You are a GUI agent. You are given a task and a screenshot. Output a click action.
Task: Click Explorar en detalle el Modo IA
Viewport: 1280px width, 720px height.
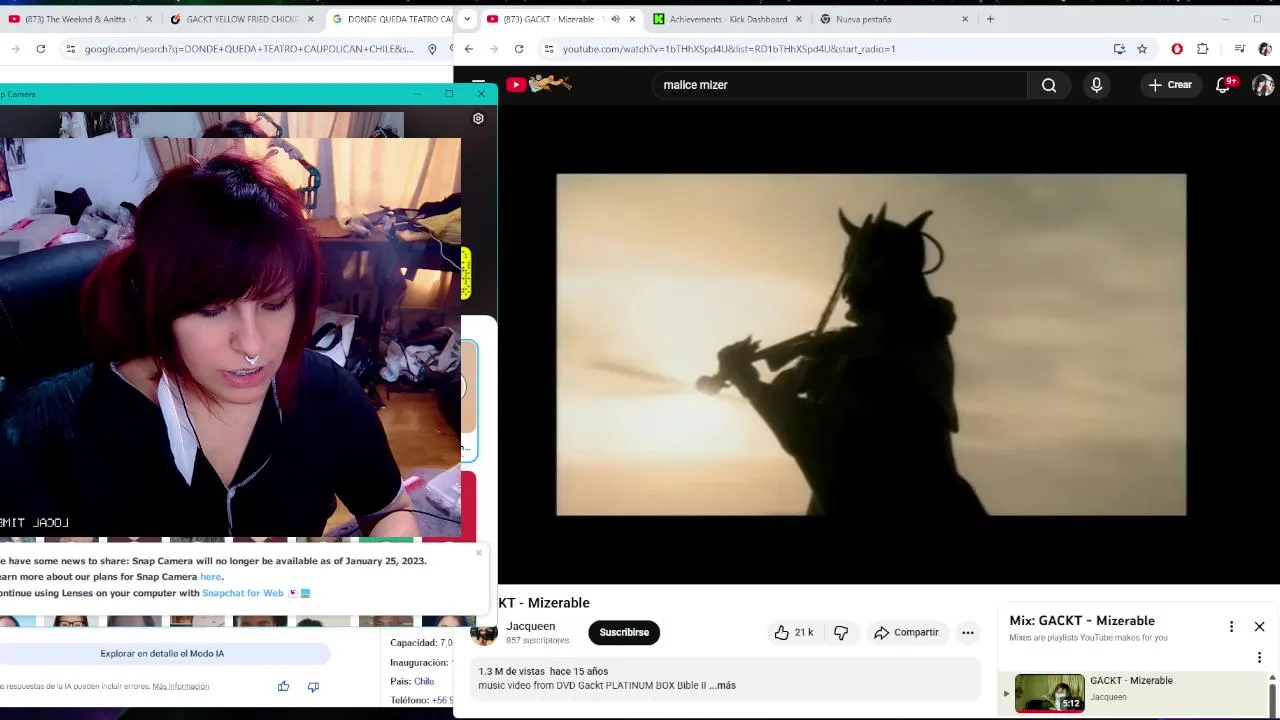tap(162, 654)
